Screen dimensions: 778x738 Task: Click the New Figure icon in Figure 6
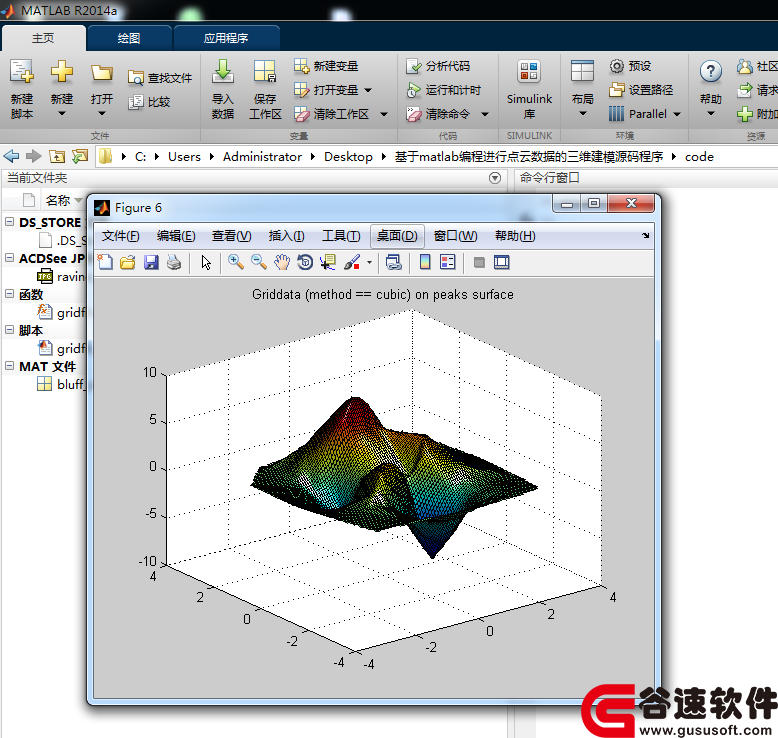point(105,262)
